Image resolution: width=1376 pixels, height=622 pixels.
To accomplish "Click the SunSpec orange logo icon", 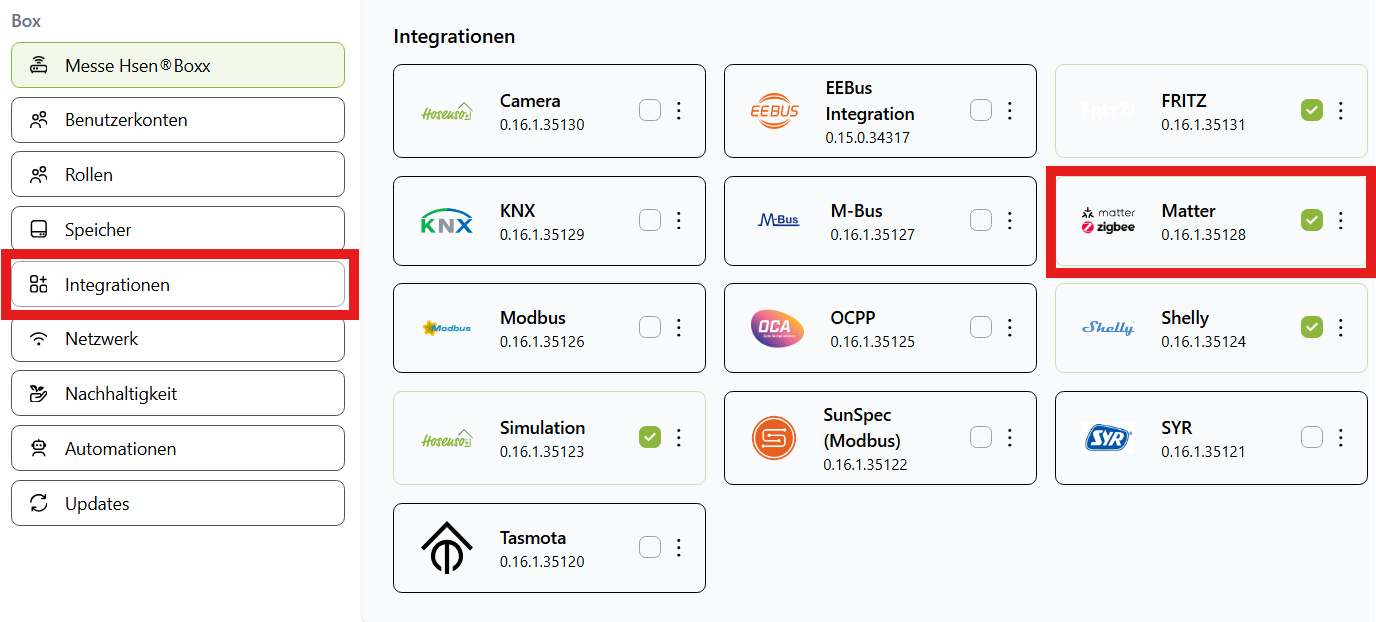I will [774, 438].
